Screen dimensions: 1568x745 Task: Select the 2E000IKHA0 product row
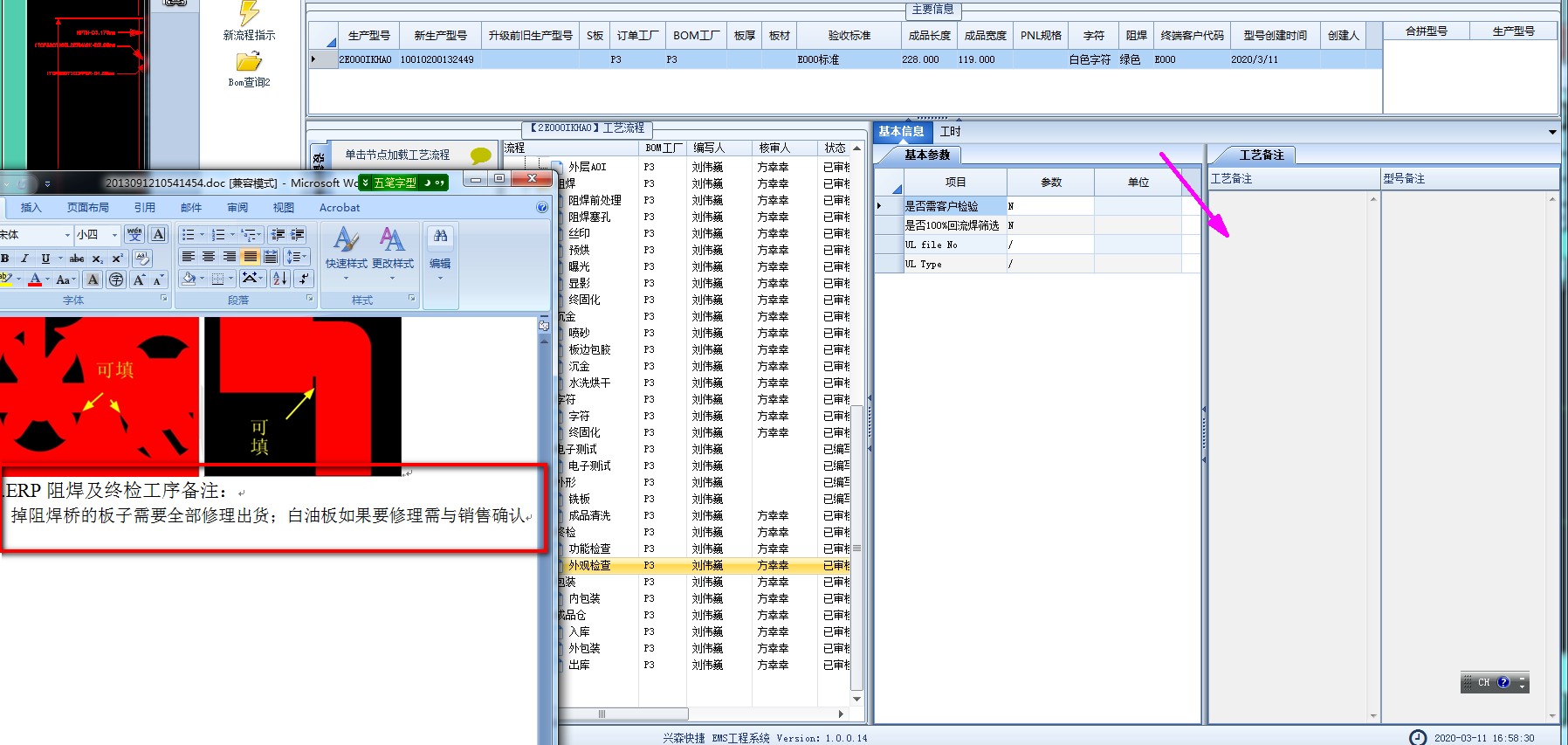845,60
